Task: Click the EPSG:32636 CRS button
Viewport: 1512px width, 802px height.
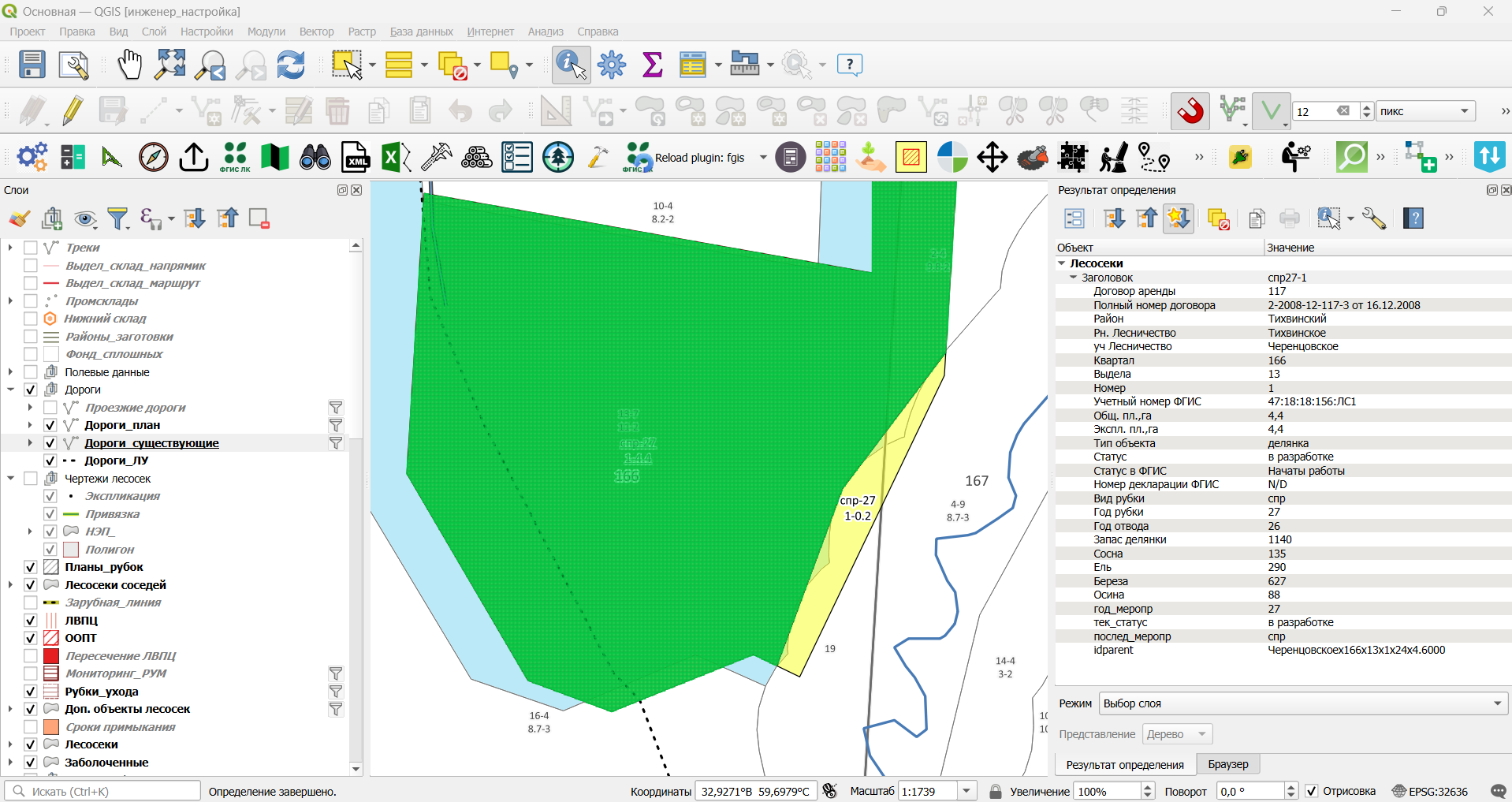Action: tap(1431, 791)
